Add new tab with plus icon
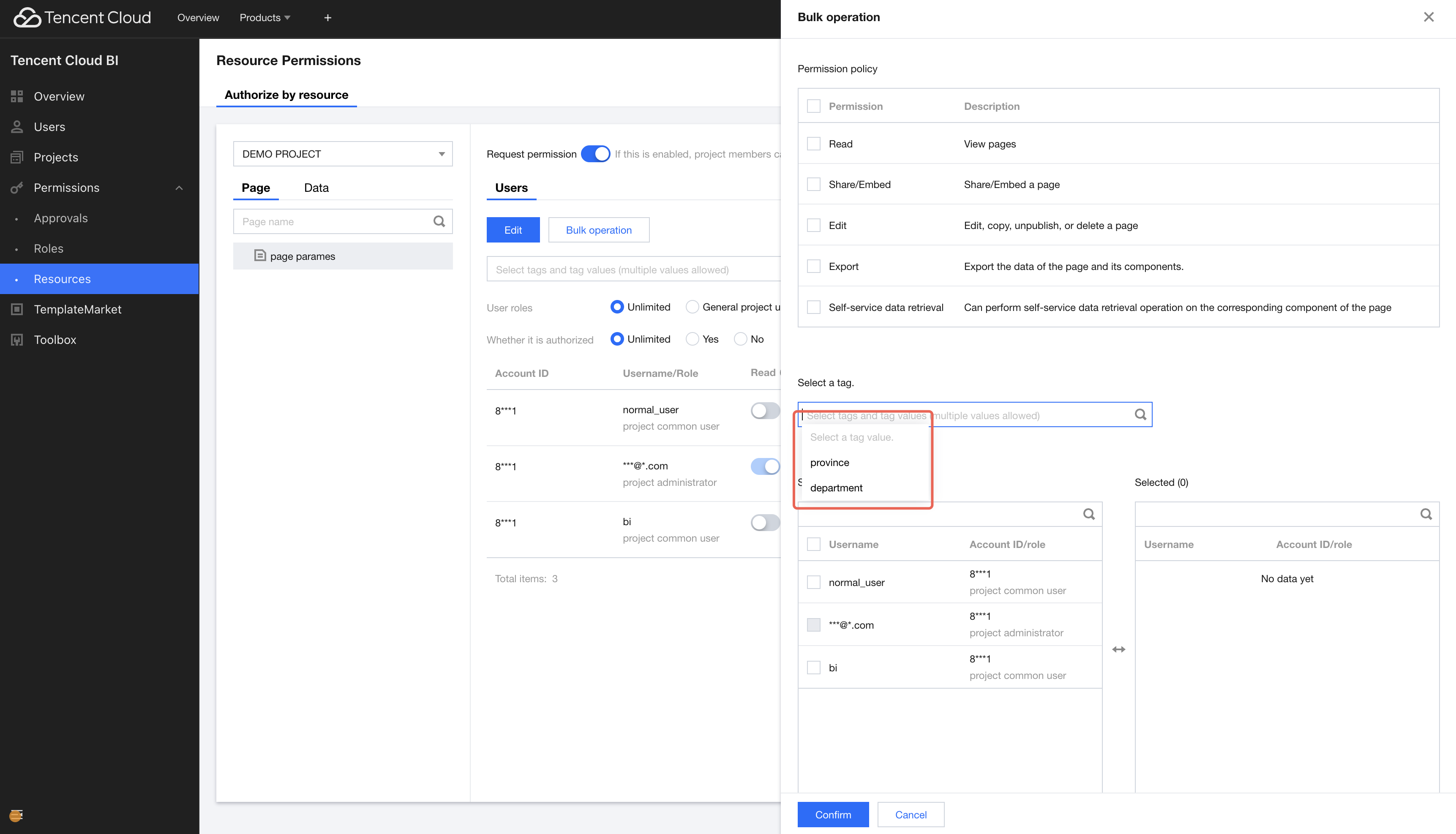This screenshot has height=834, width=1456. click(x=327, y=18)
